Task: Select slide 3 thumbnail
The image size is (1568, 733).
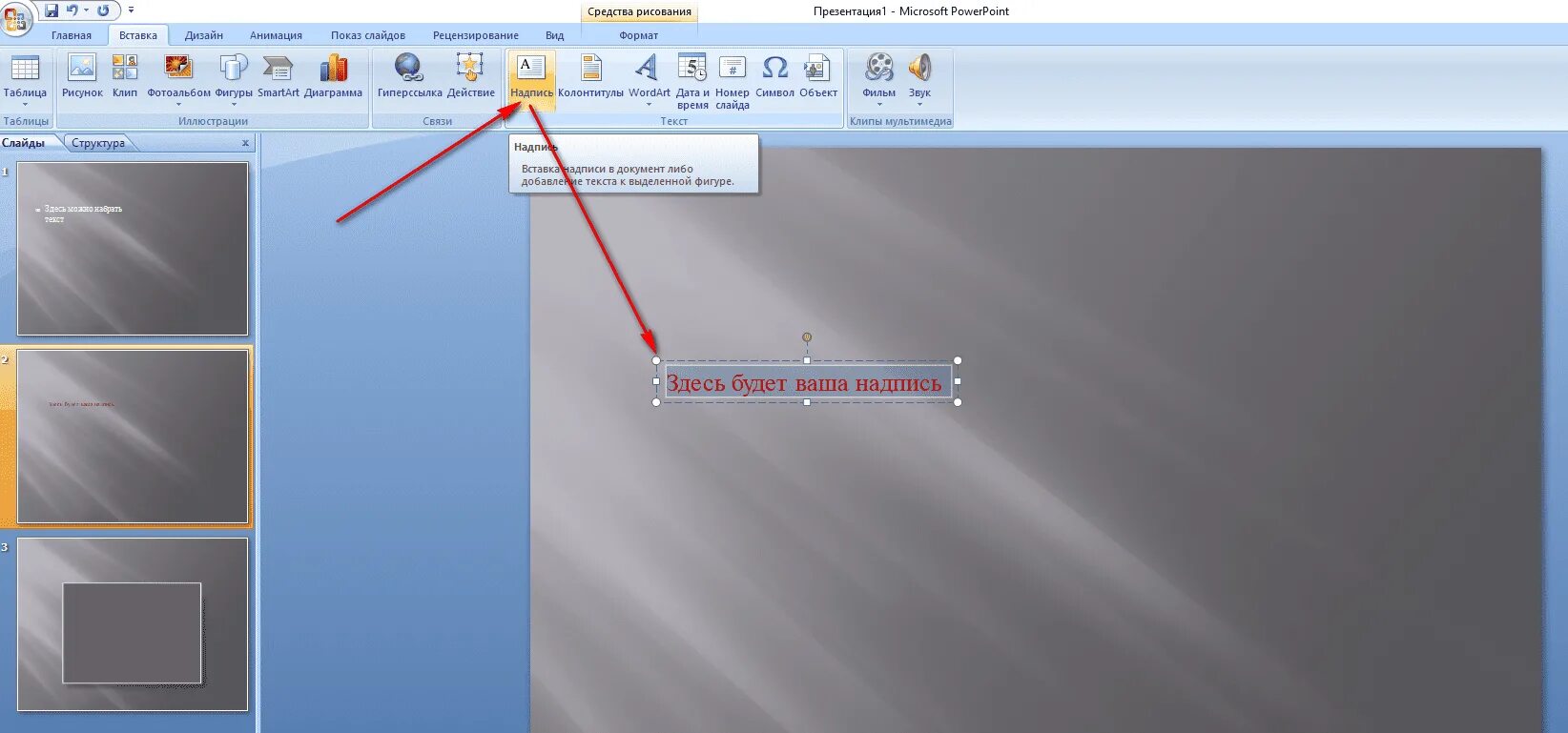Action: pos(133,624)
